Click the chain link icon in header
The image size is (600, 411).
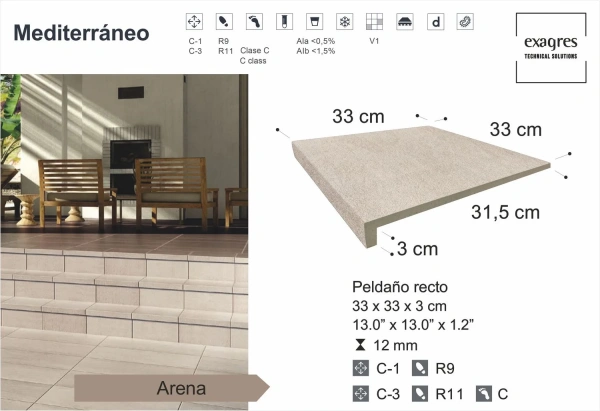click(464, 21)
